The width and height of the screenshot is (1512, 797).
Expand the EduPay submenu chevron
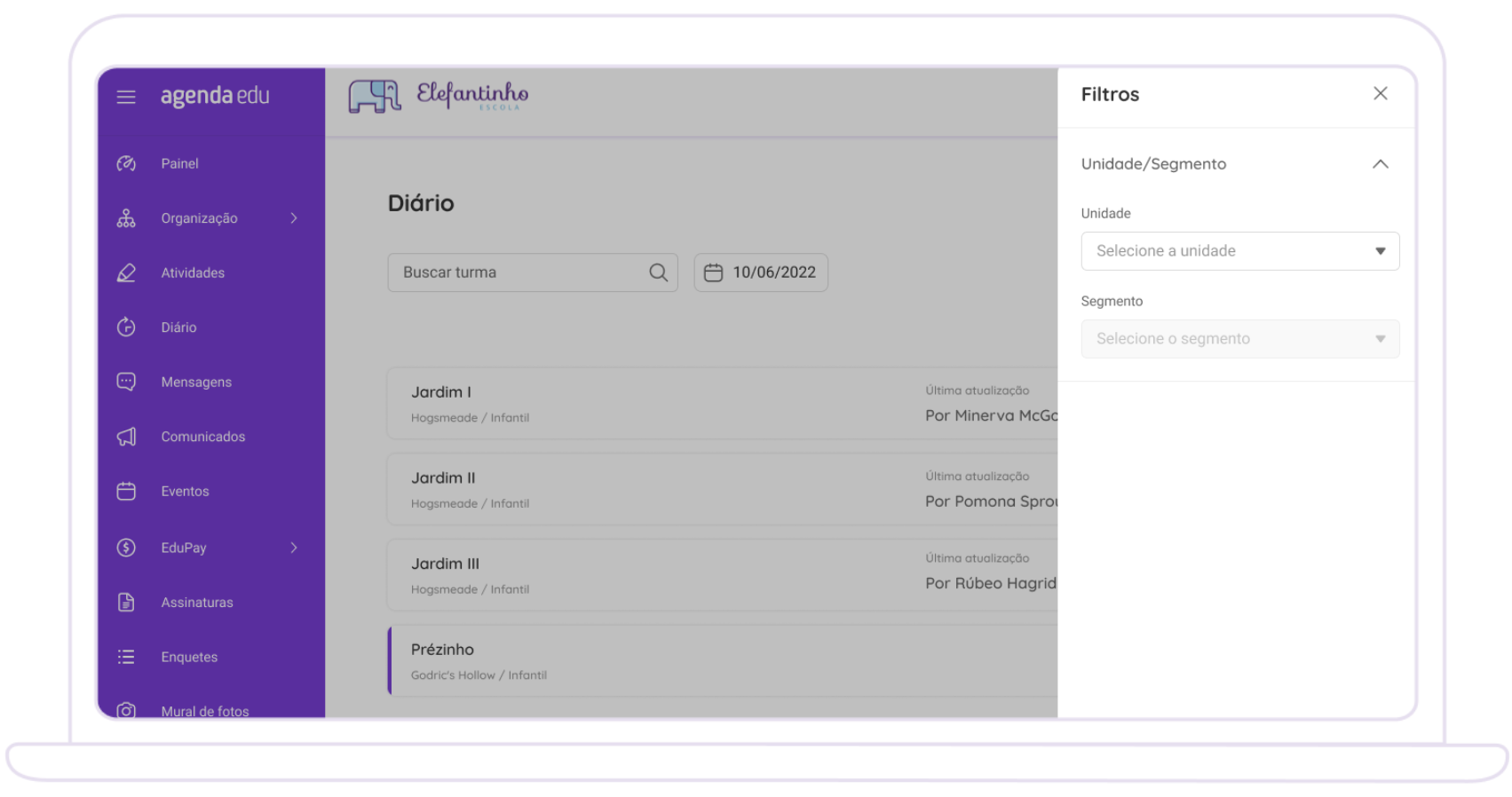[294, 548]
